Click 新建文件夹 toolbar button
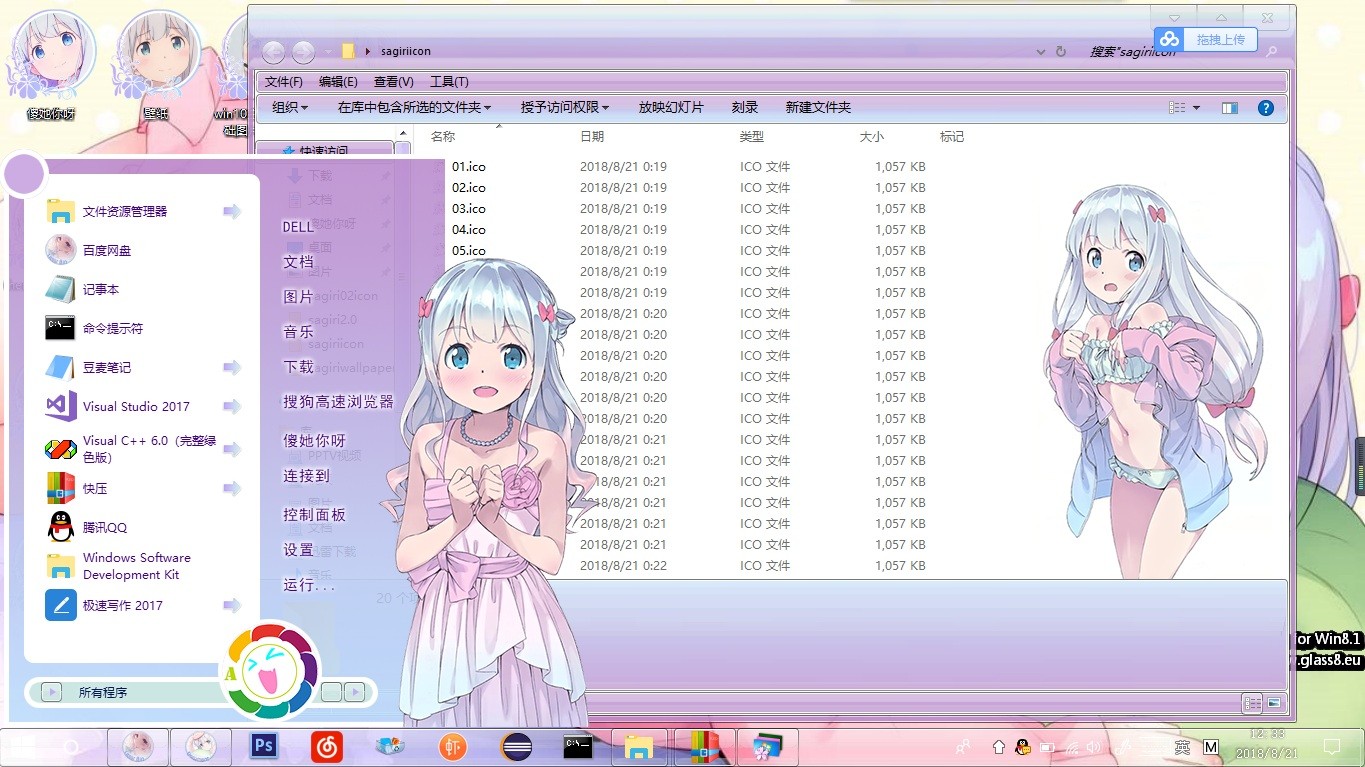The width and height of the screenshot is (1365, 767). (x=818, y=107)
